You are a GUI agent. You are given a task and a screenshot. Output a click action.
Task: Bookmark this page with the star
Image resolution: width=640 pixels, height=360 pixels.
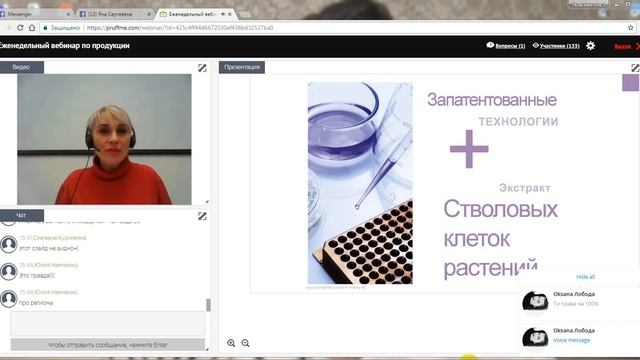631,28
